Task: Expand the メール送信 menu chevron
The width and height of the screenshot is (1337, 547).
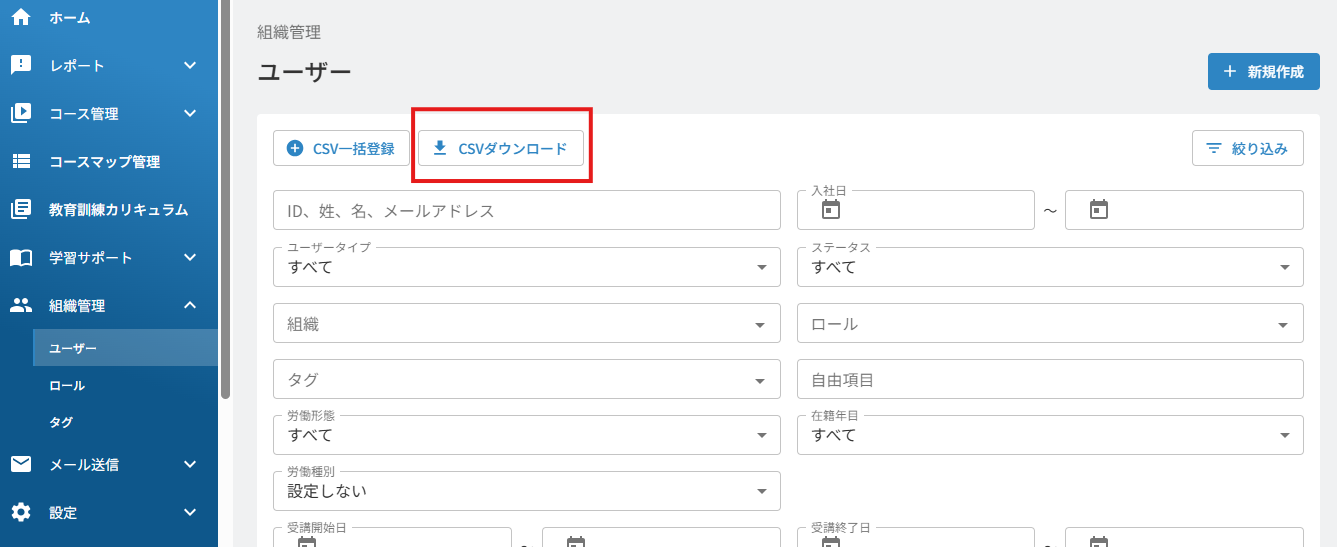Action: tap(190, 464)
